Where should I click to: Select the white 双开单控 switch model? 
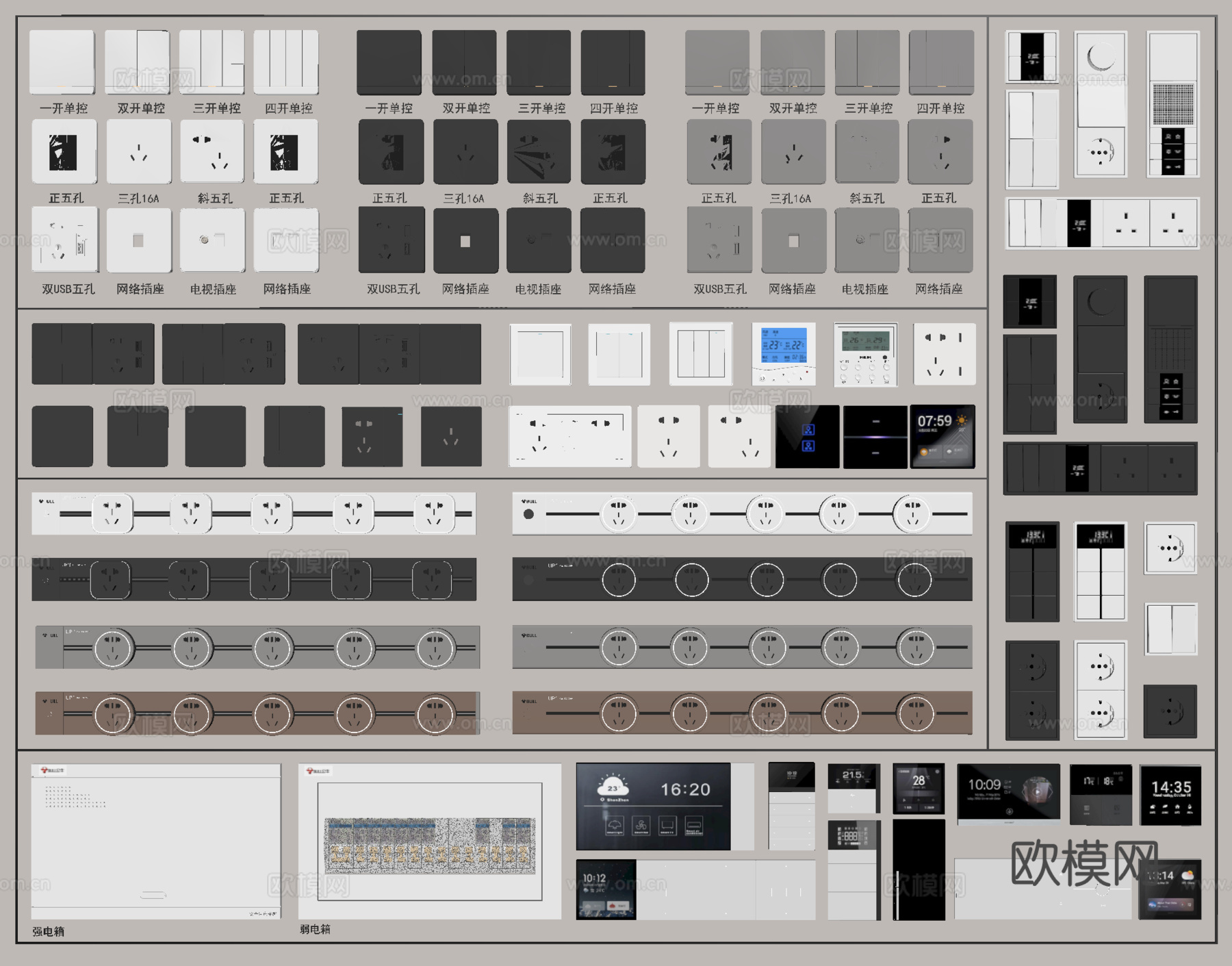click(x=138, y=62)
